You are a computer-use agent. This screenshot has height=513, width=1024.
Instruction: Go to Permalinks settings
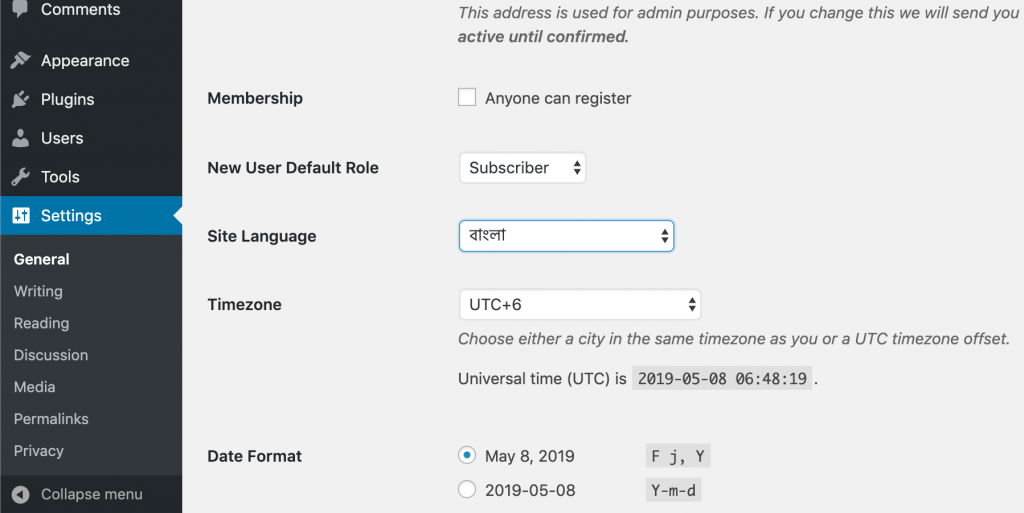(51, 419)
